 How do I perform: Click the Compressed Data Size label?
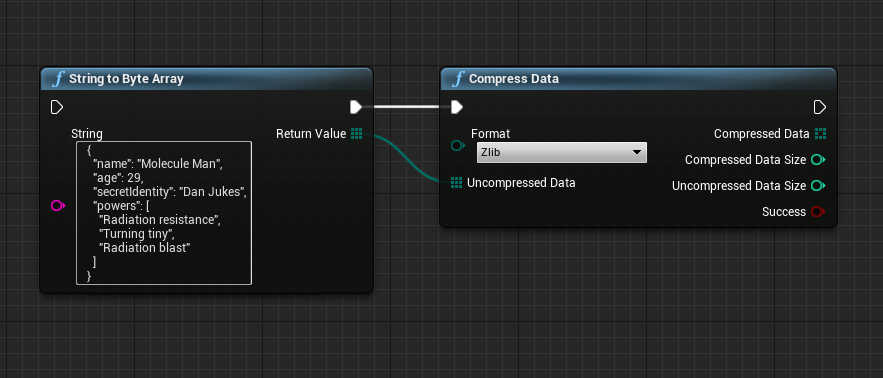pyautogui.click(x=745, y=160)
